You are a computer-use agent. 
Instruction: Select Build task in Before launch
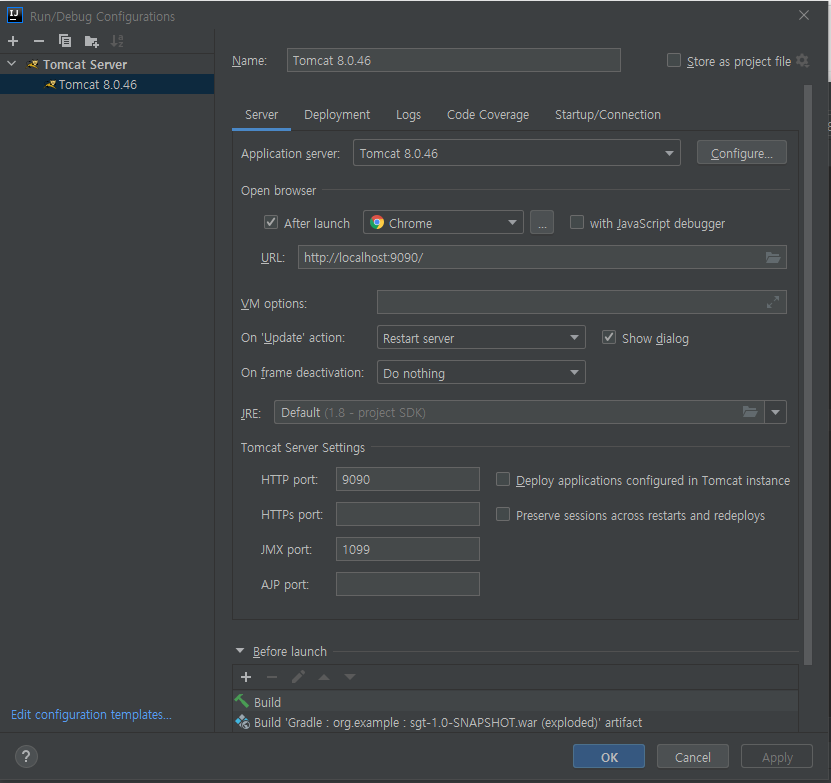[x=515, y=702]
